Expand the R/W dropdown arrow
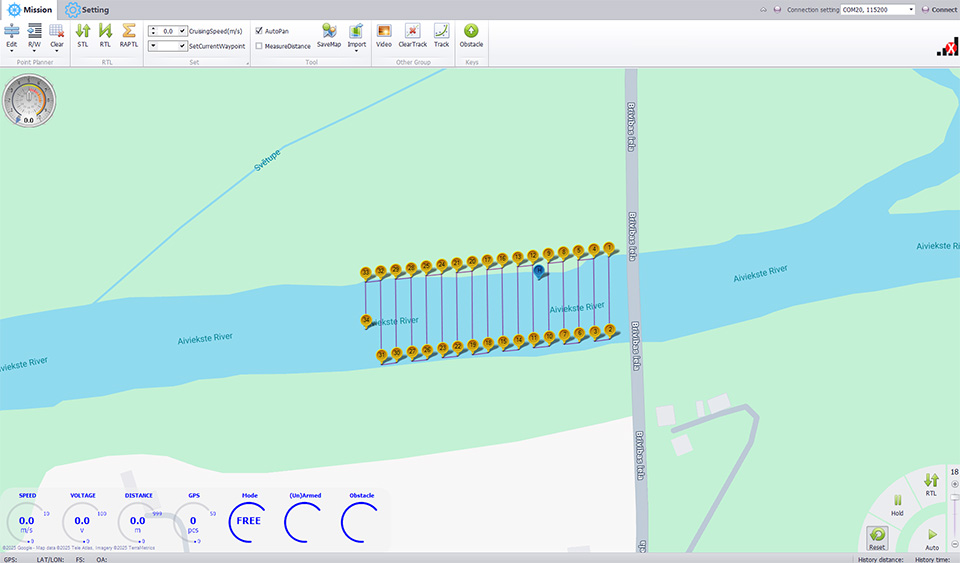 click(x=34, y=51)
